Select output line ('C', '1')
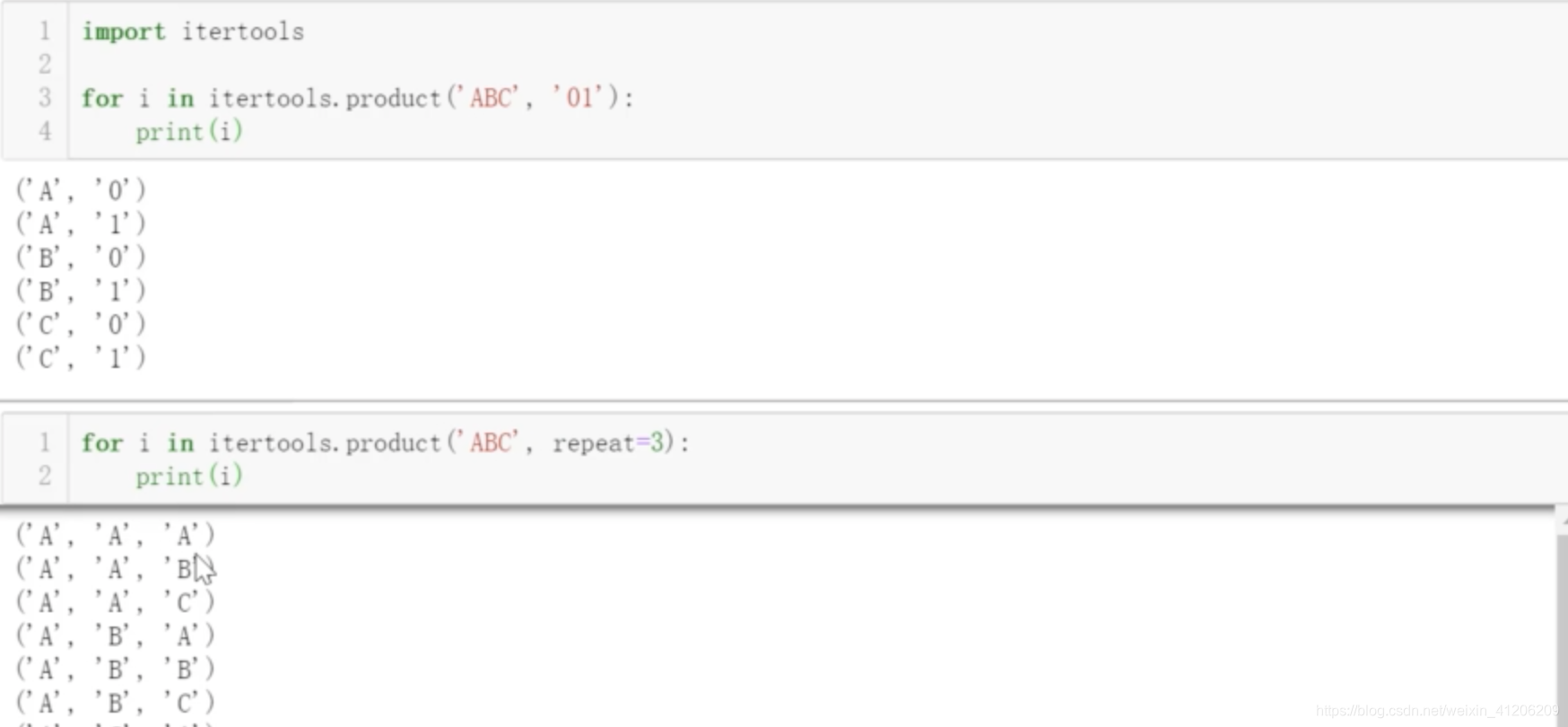The image size is (1568, 727). coord(81,358)
